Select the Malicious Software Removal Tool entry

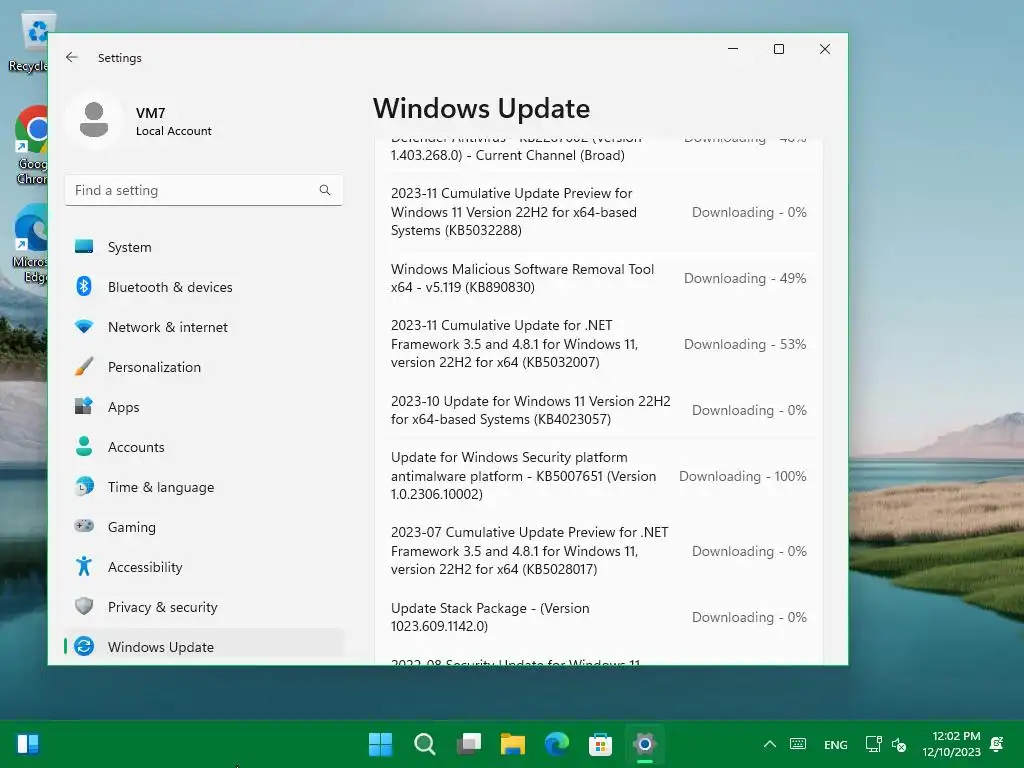point(599,278)
